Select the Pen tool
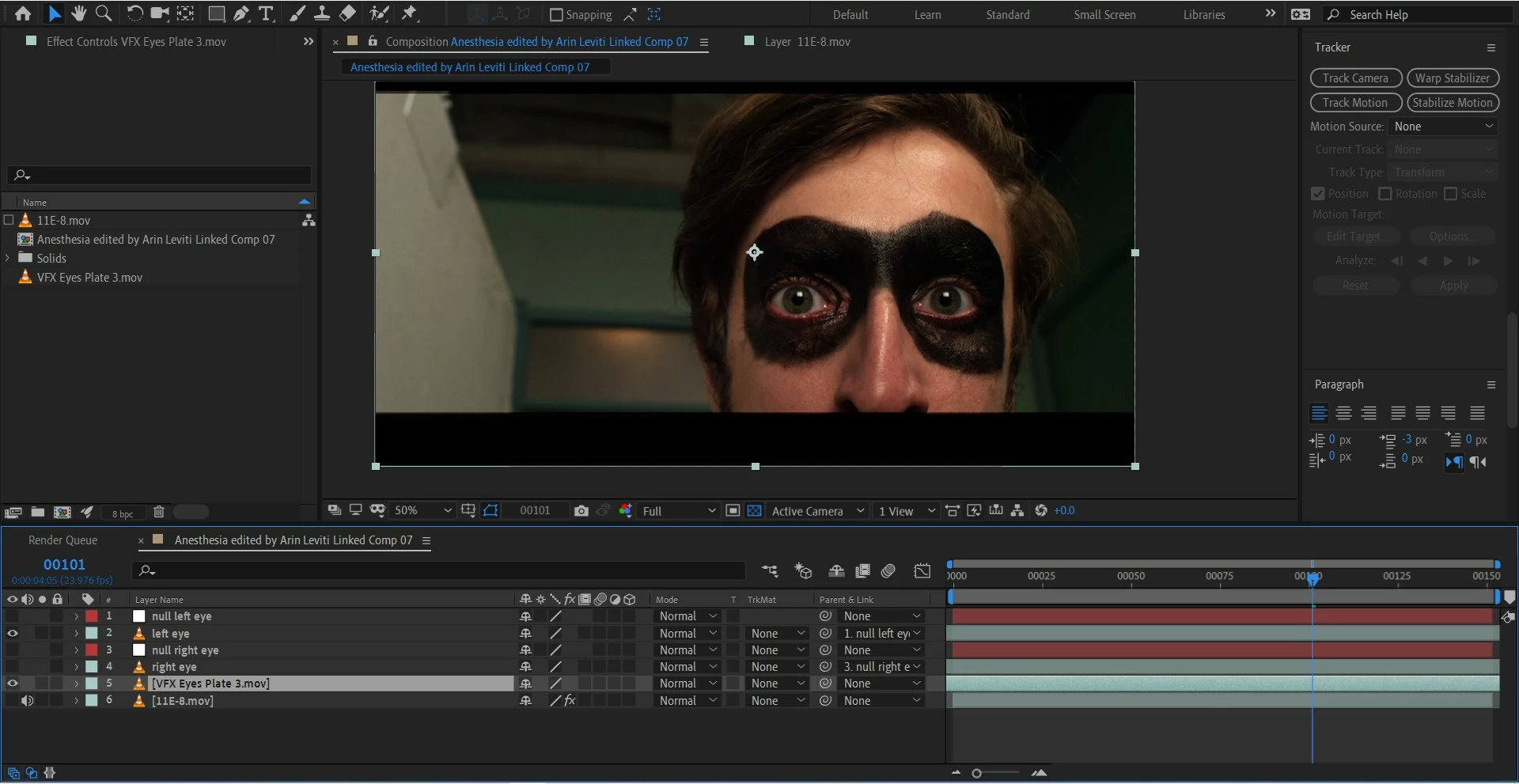 (x=241, y=13)
